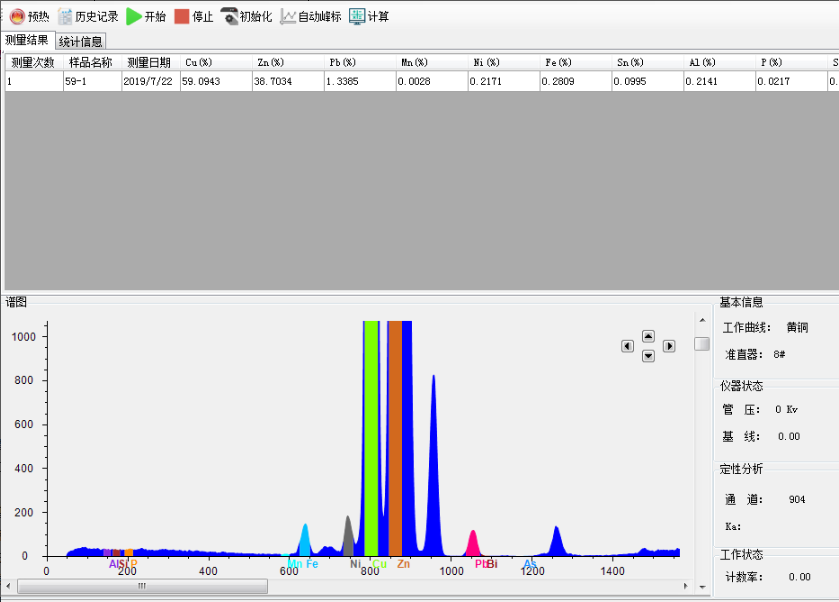Shift spectrum up with up arrow button
The width and height of the screenshot is (839, 602).
point(648,336)
